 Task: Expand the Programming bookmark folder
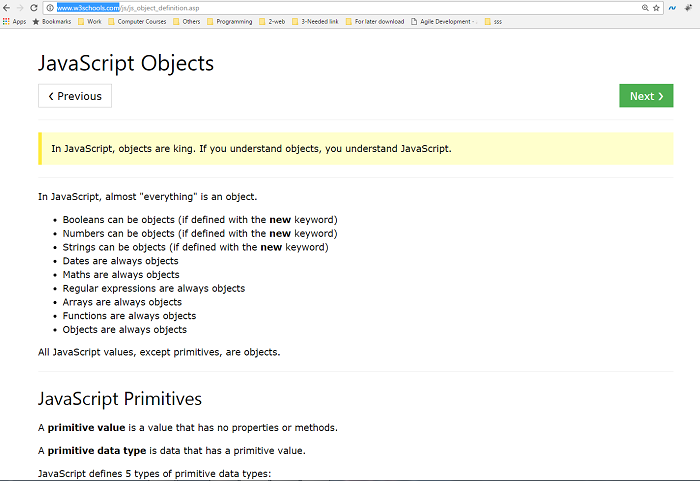click(x=229, y=21)
